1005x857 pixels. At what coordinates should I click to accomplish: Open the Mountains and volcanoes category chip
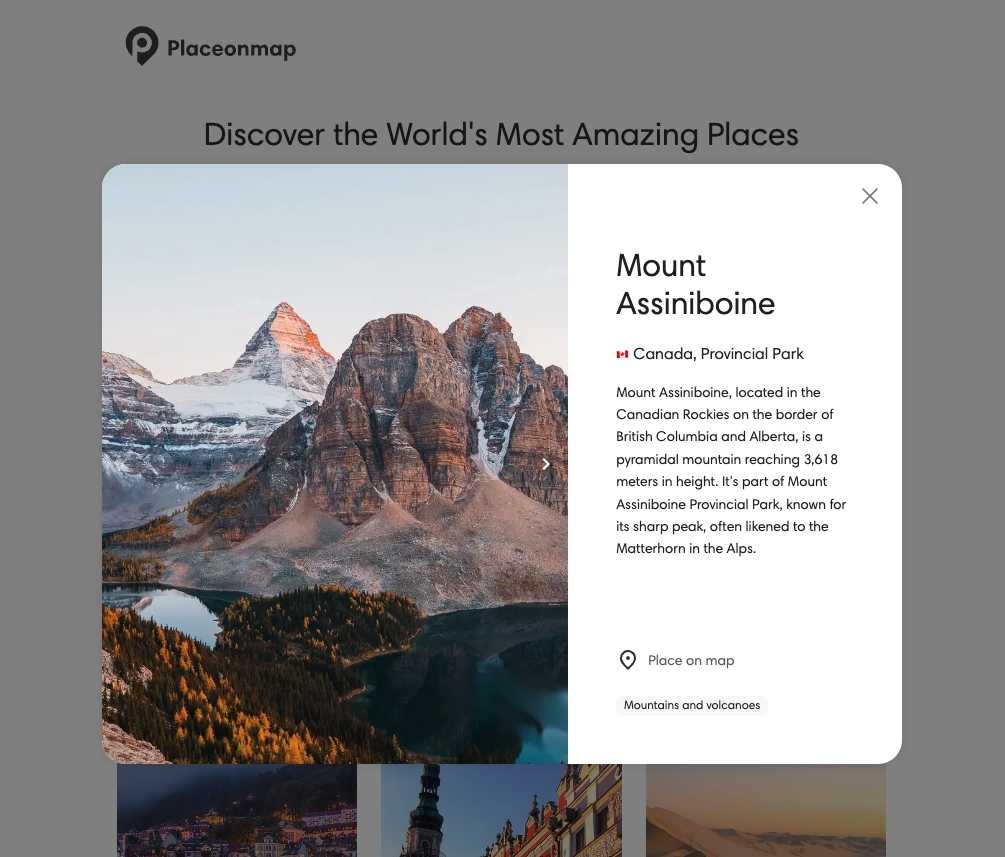tap(691, 705)
